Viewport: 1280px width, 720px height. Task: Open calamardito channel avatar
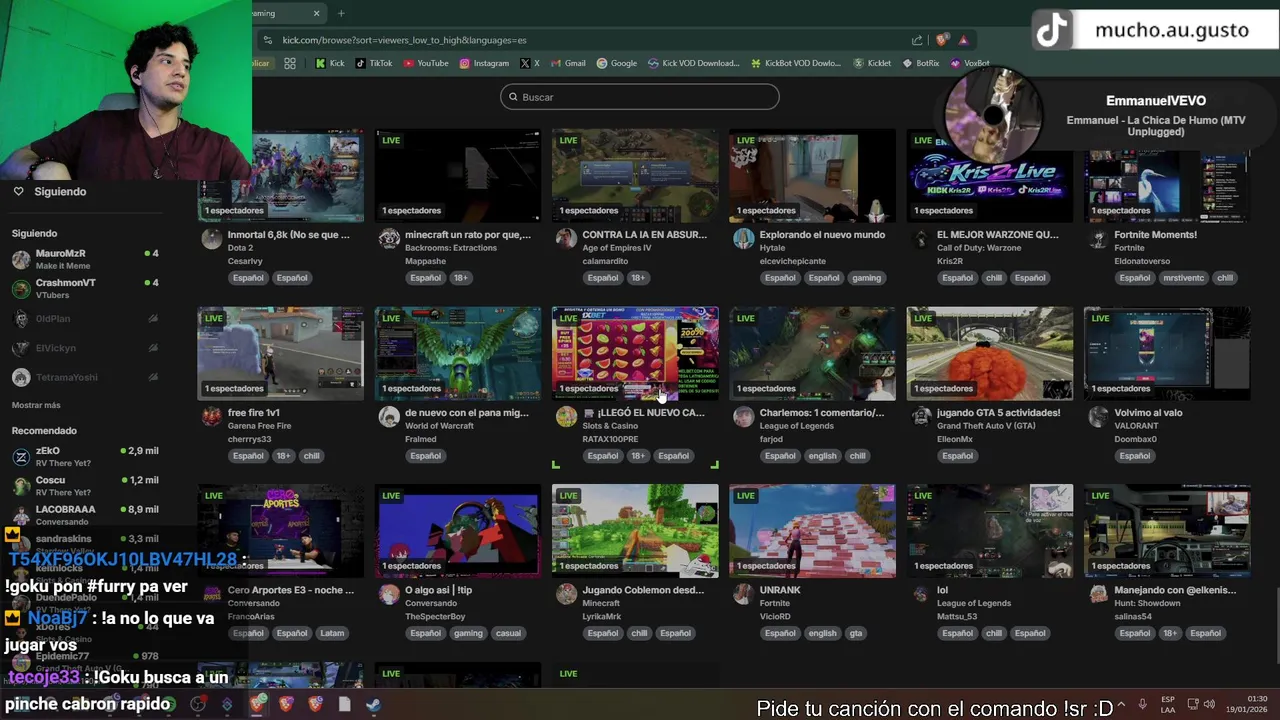pos(566,238)
